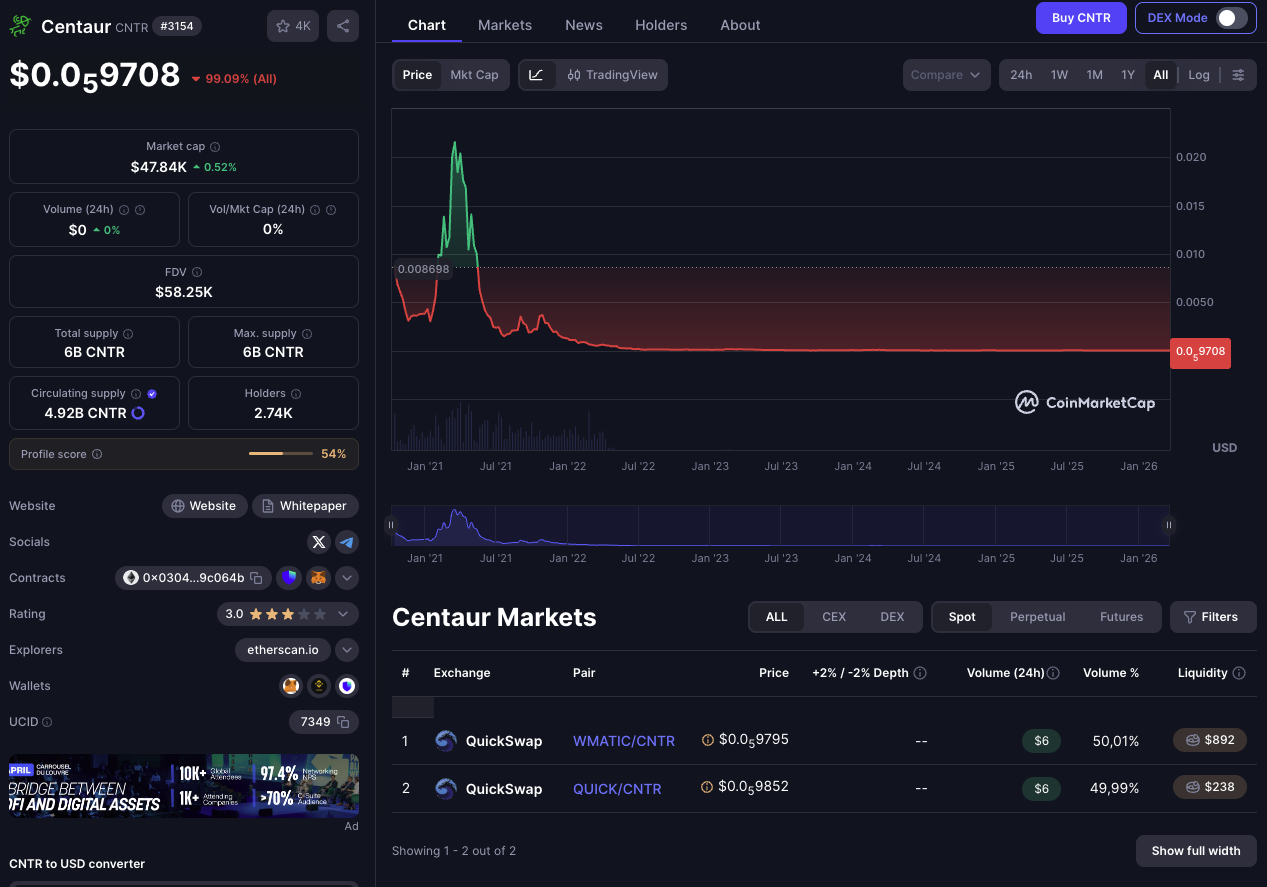Open the Telegram social link
The image size is (1267, 887).
347,542
